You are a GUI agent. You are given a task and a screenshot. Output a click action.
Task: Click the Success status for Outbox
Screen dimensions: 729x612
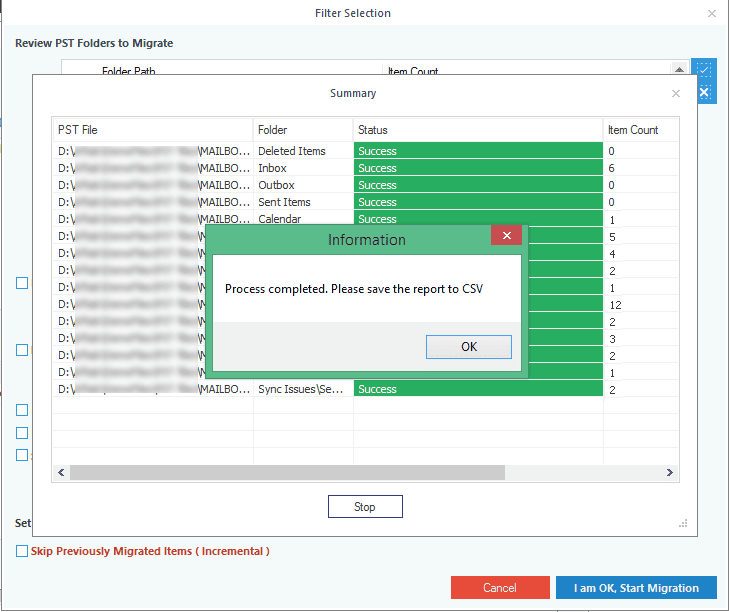click(478, 185)
